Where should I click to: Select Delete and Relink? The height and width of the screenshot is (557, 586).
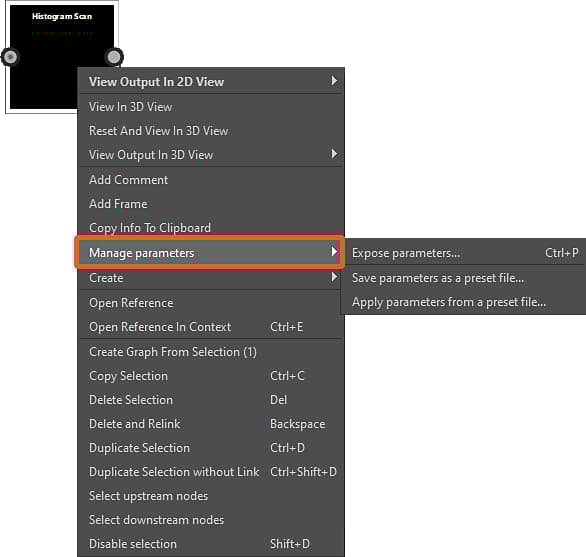coord(211,424)
